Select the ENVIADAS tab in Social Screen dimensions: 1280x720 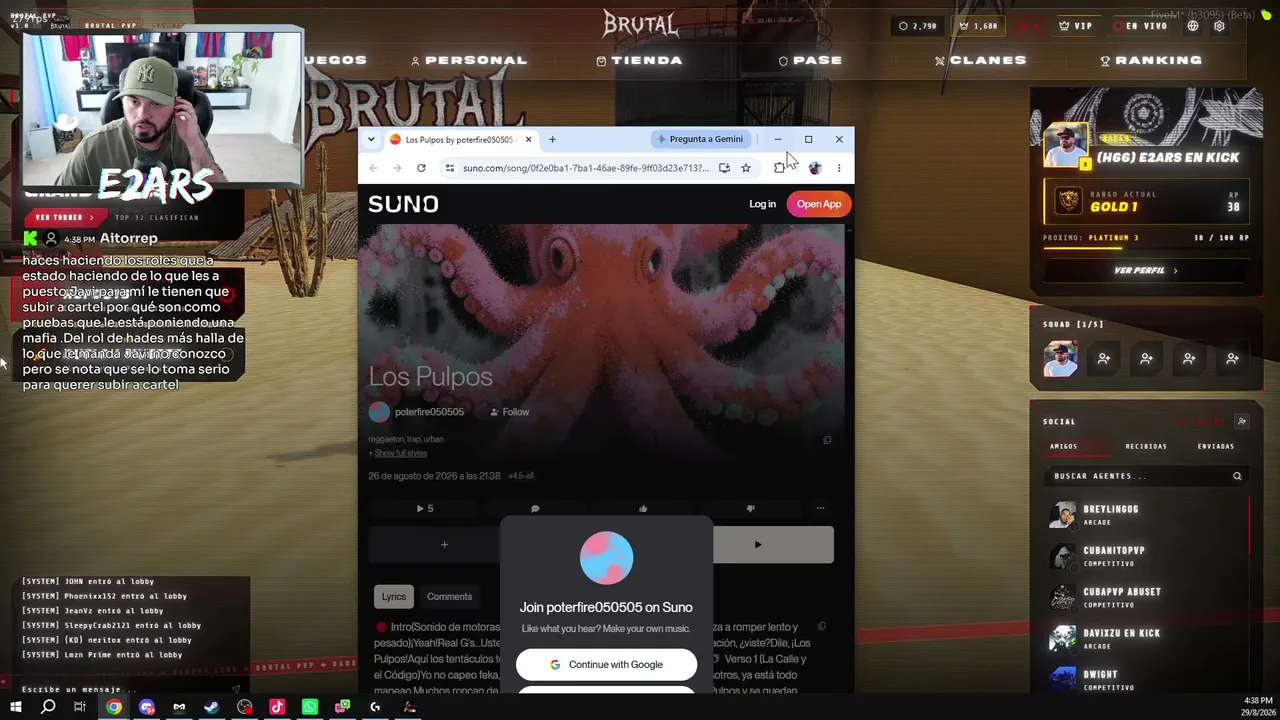click(1216, 446)
